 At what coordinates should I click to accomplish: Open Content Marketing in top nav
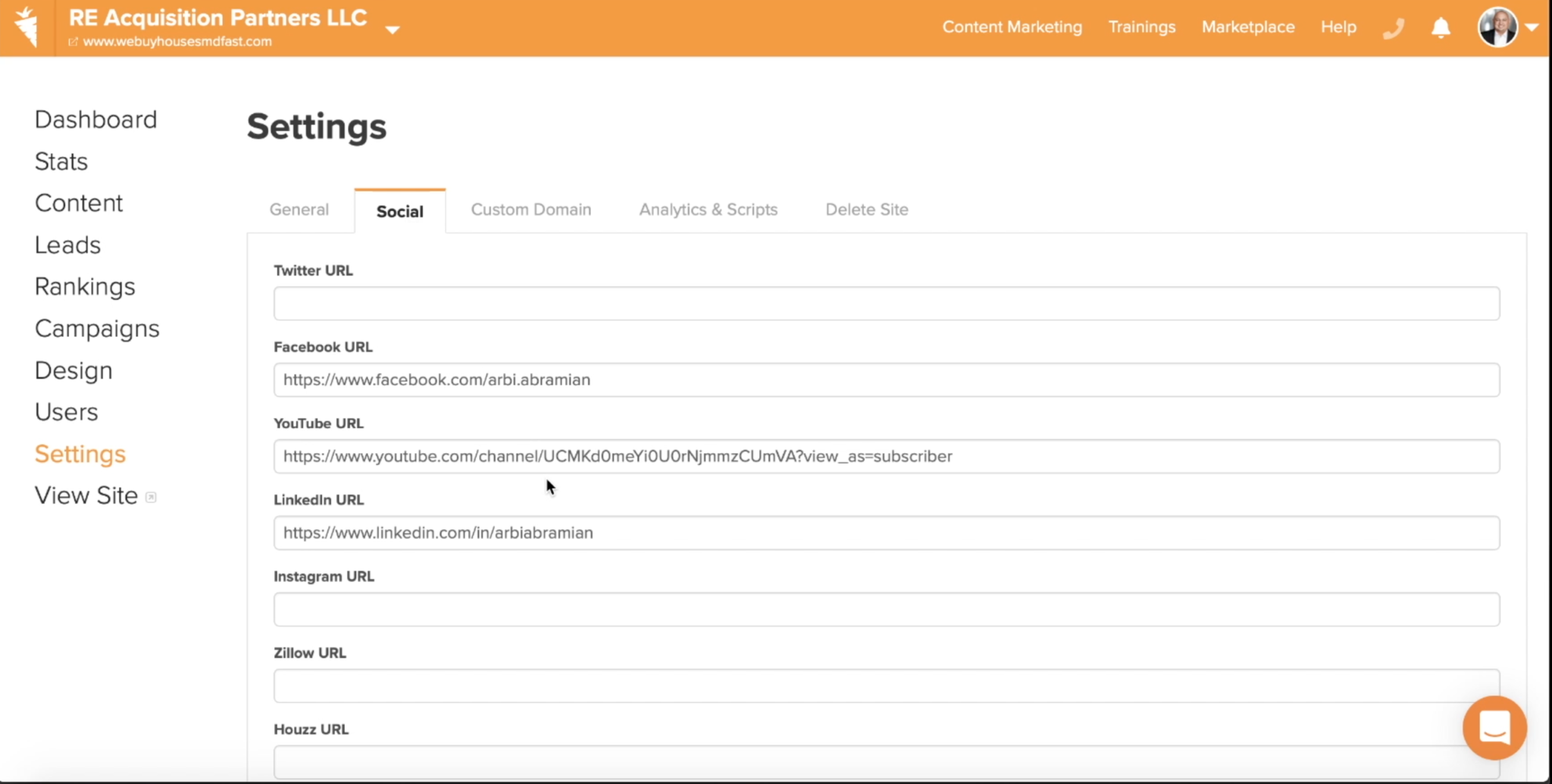[1012, 27]
